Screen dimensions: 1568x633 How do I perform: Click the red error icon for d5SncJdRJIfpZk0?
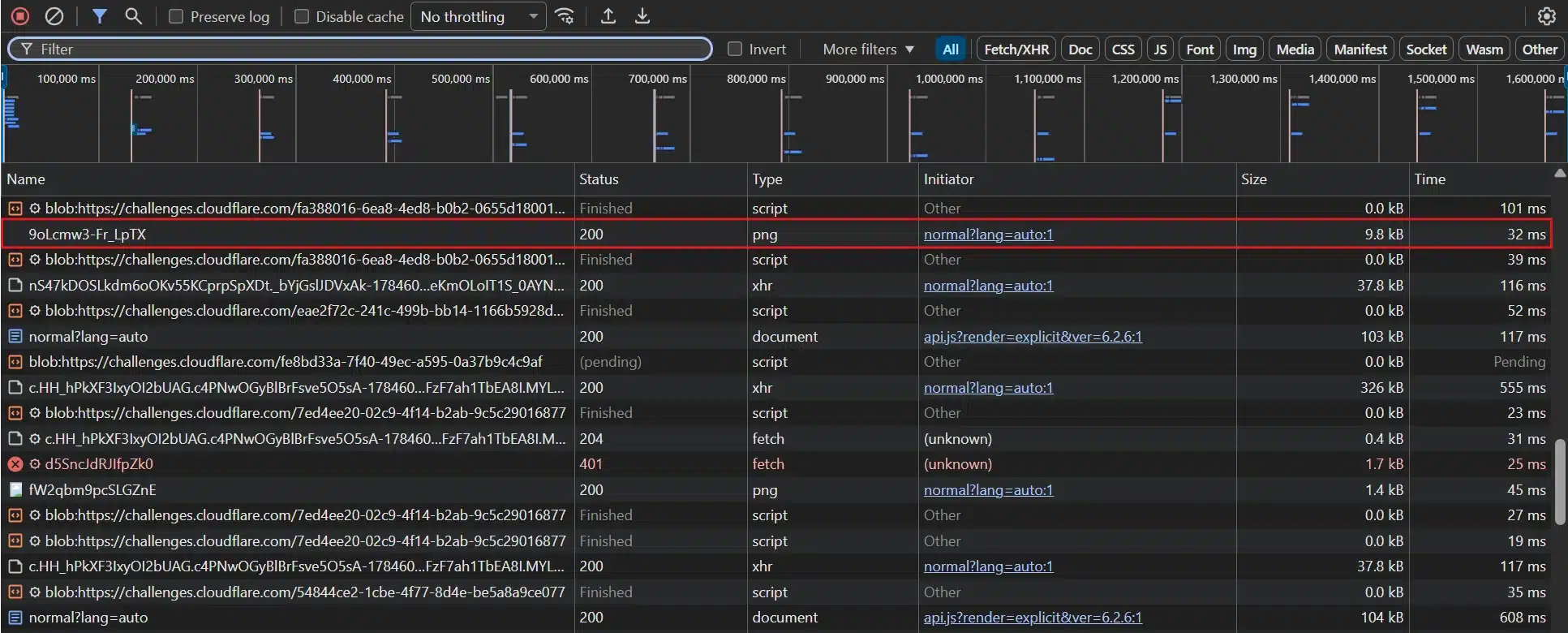[15, 464]
